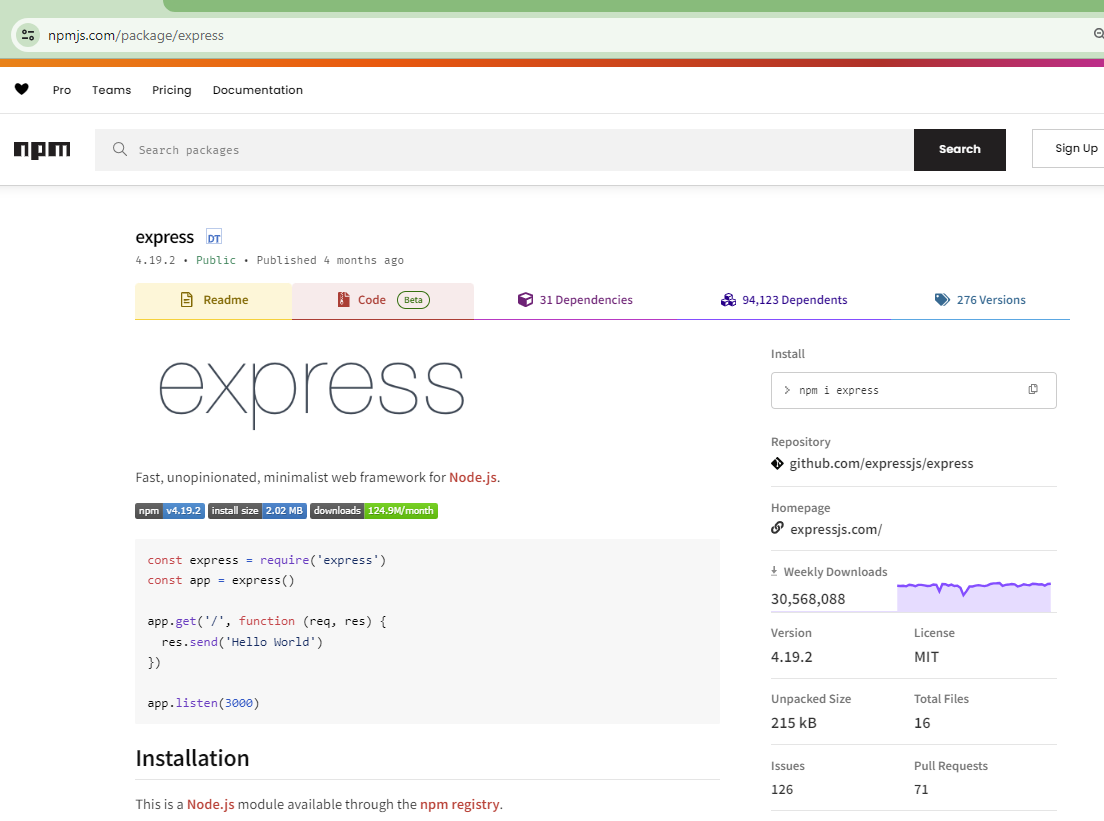
Task: Open the Pro menu link
Action: pyautogui.click(x=62, y=90)
